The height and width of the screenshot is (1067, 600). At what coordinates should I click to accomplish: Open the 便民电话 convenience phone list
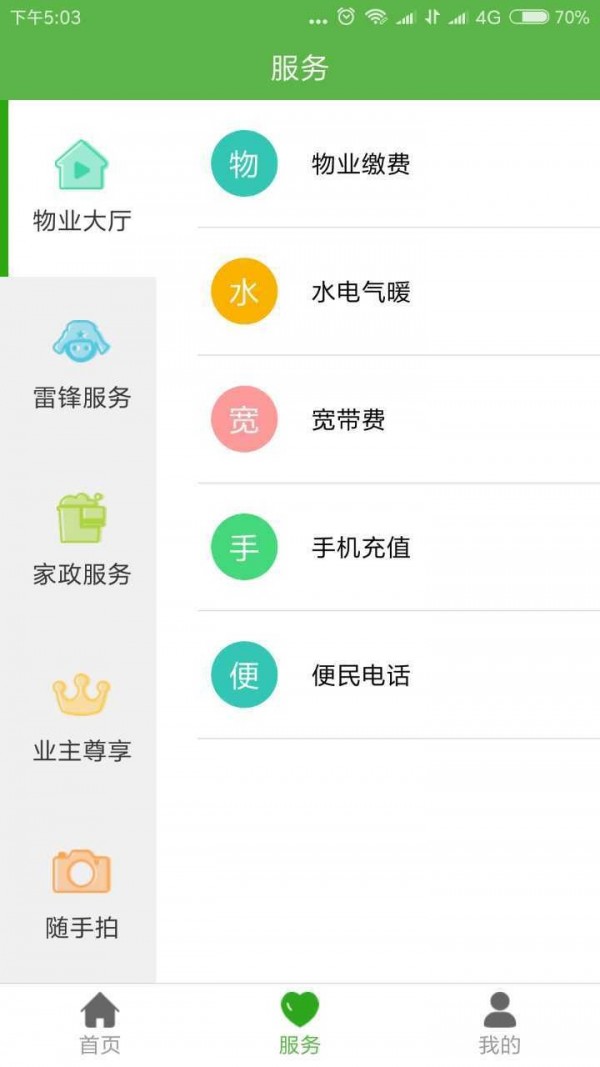pyautogui.click(x=360, y=675)
